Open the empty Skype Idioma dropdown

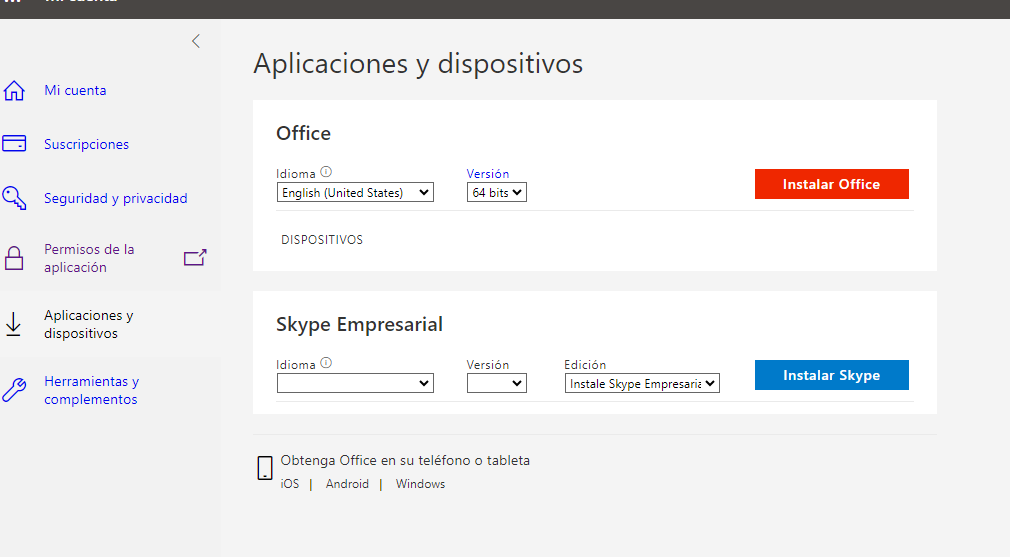pos(355,383)
